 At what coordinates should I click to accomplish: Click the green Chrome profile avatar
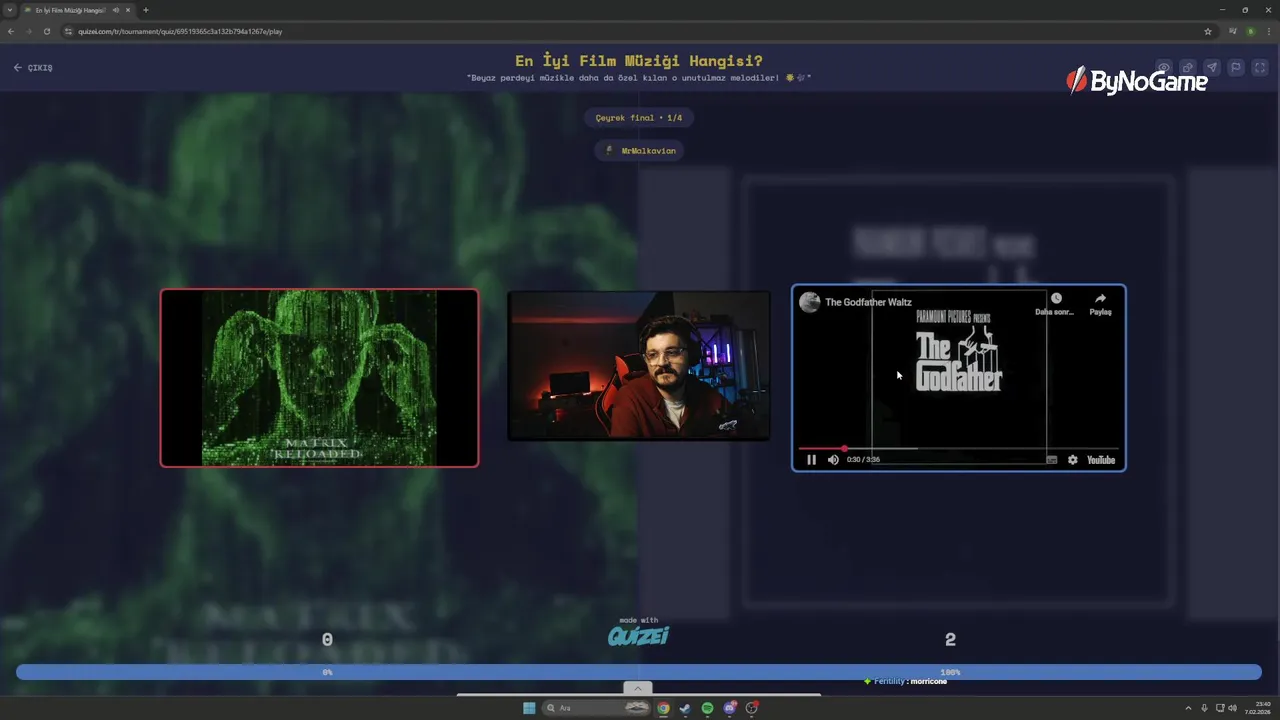point(1250,31)
